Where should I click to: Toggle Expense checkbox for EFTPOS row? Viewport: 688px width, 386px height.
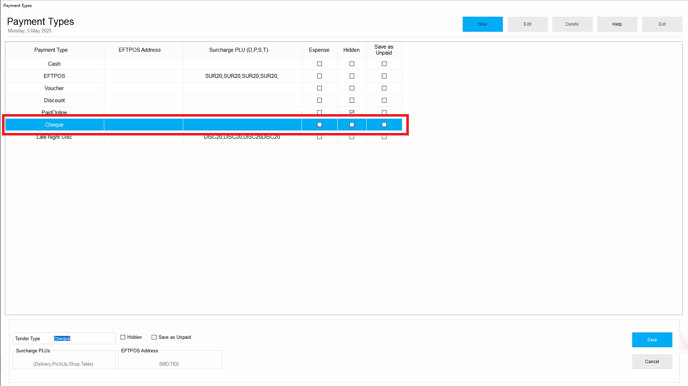click(319, 76)
